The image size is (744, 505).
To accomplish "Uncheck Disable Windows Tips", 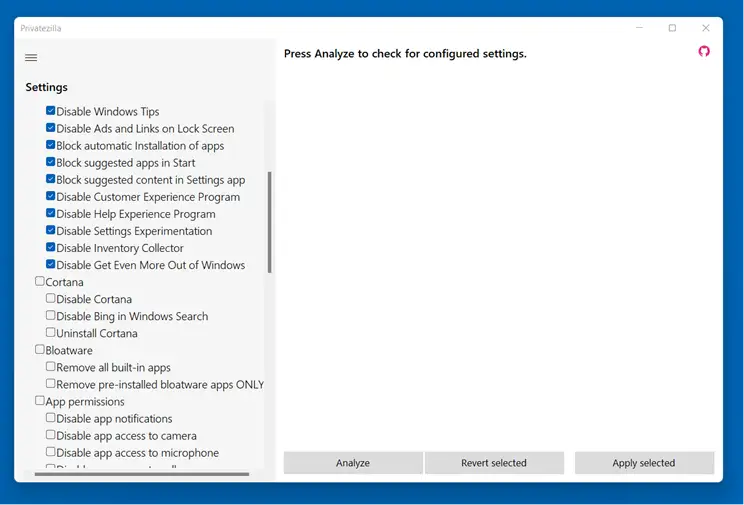I will (x=51, y=111).
